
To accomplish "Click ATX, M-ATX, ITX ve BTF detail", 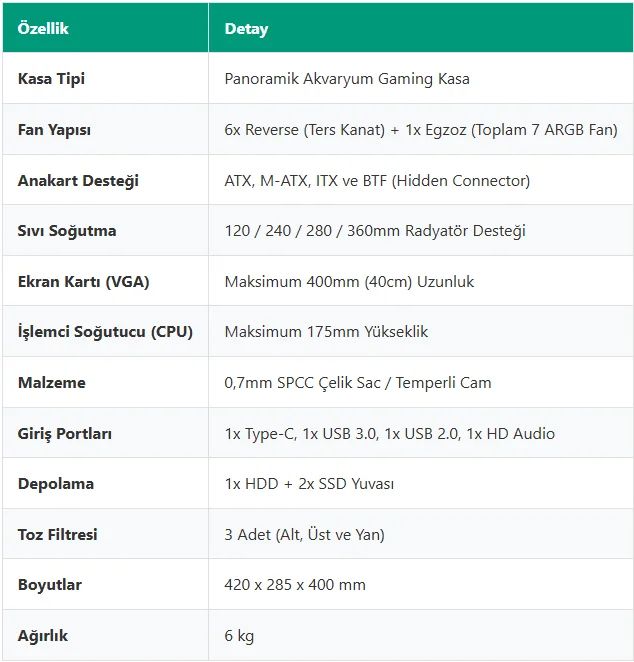I will [377, 181].
